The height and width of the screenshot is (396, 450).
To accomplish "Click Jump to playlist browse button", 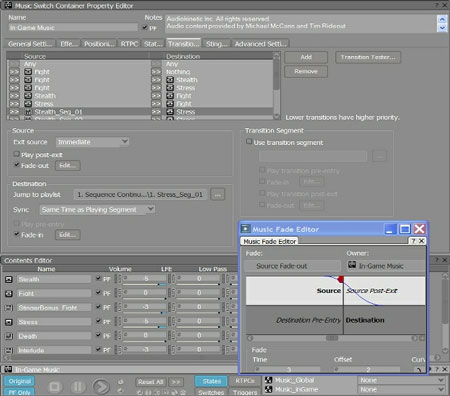I will (x=218, y=194).
